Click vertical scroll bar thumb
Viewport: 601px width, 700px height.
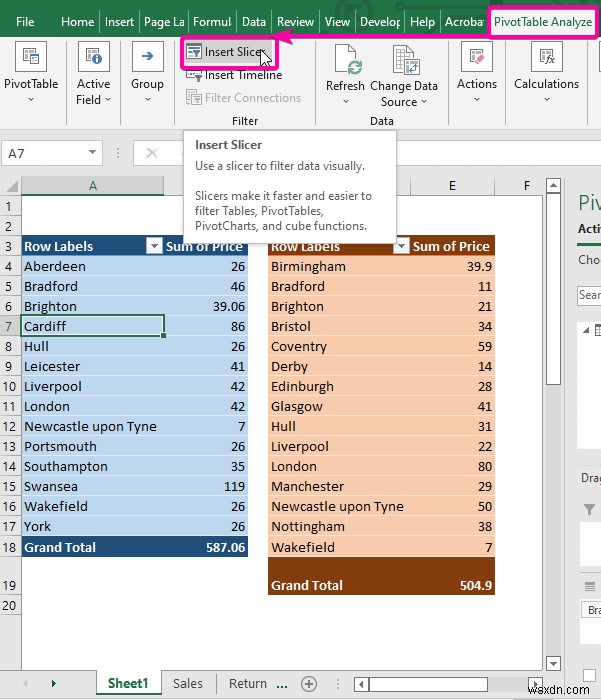click(553, 288)
